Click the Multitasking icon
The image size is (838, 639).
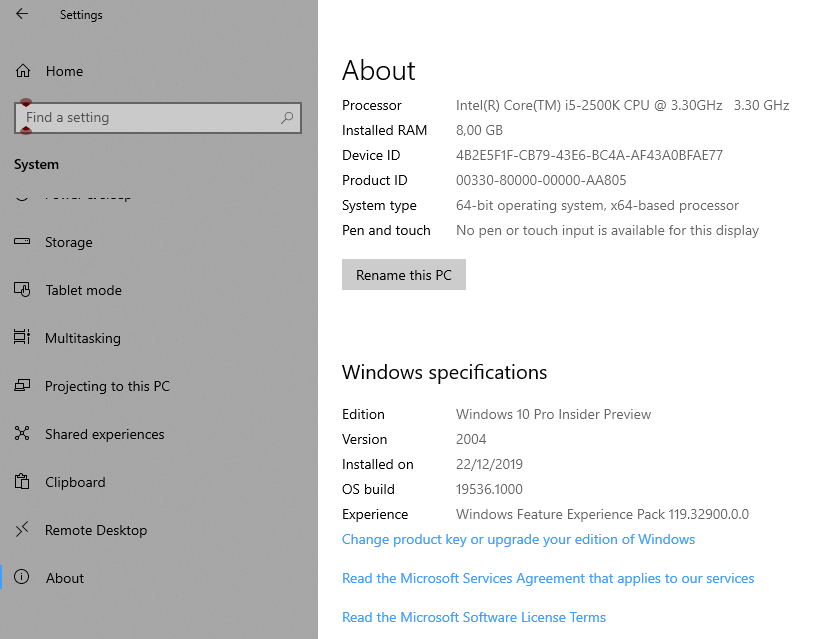click(x=22, y=337)
